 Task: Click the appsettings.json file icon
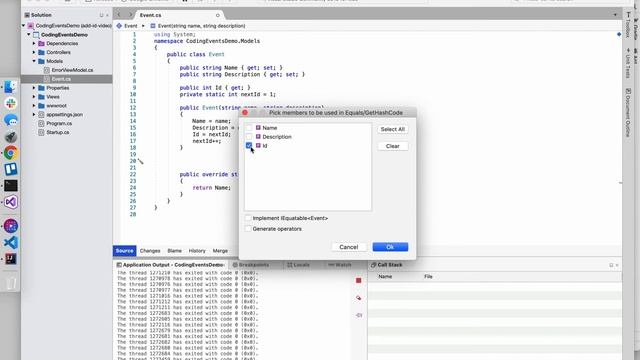pyautogui.click(x=41, y=115)
